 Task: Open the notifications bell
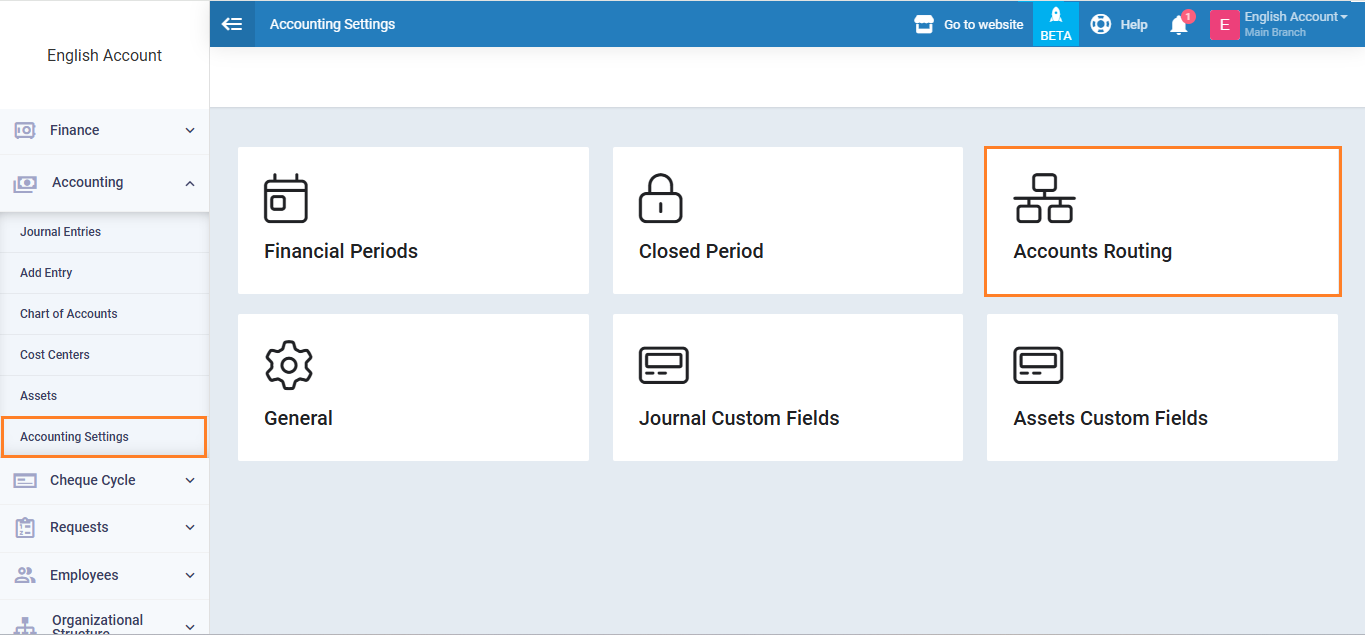click(x=1179, y=25)
